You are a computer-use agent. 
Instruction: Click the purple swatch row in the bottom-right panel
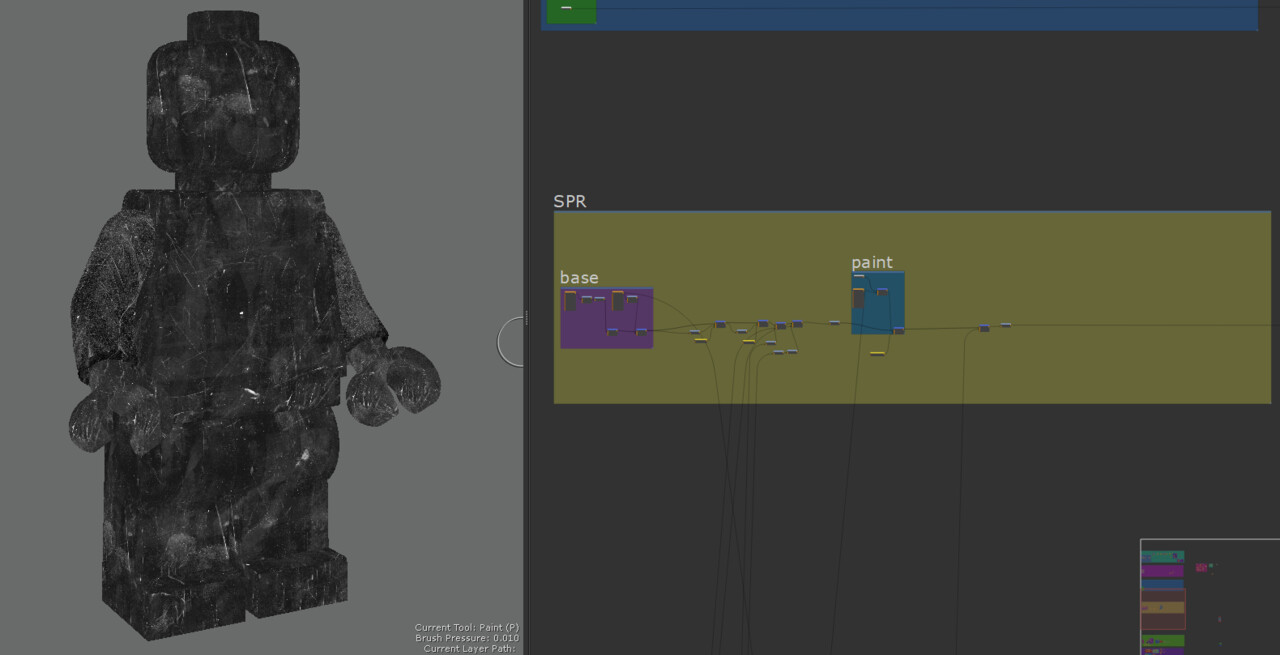[1163, 571]
